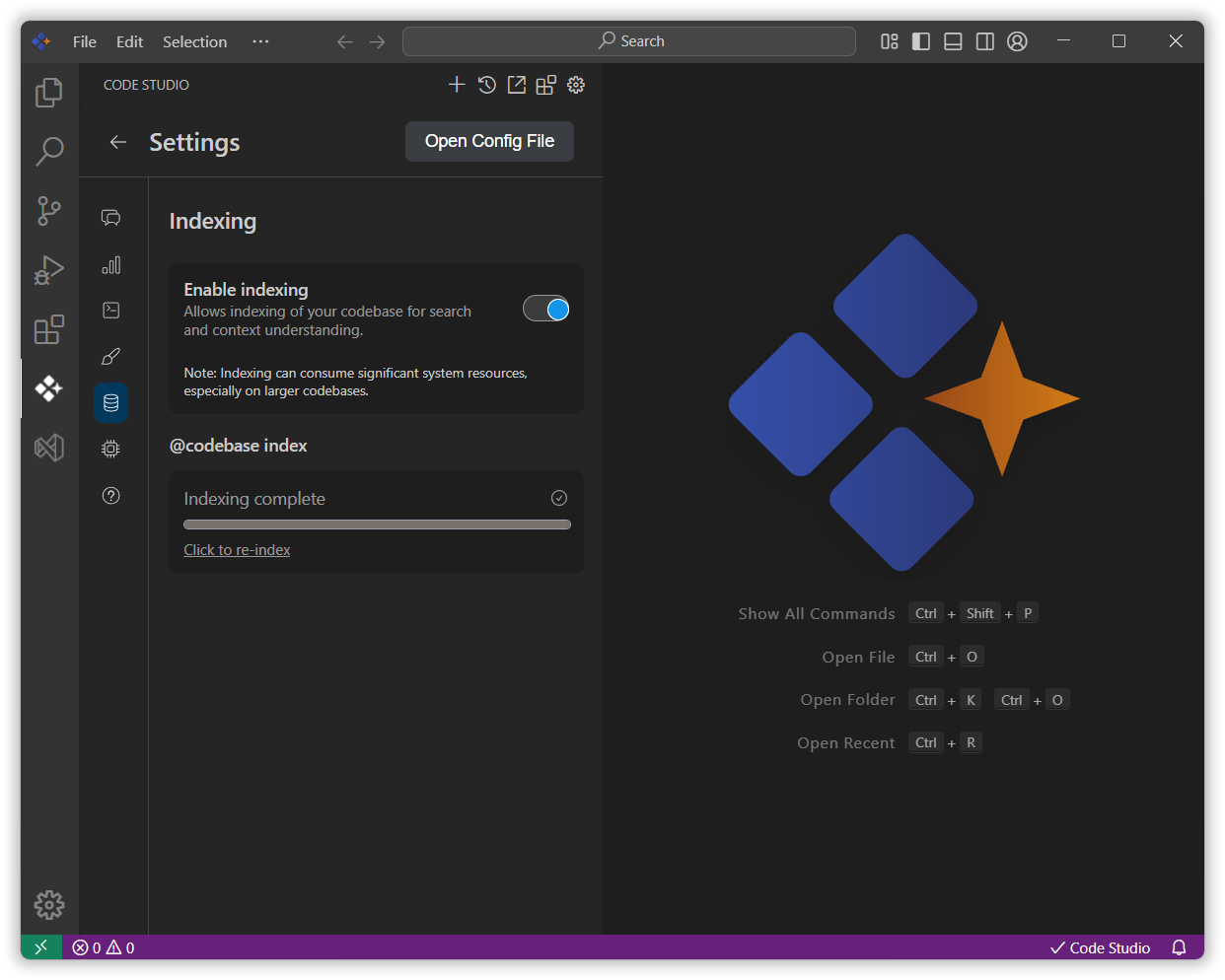Open the Indexing database settings tab
The width and height of the screenshot is (1225, 980).
click(111, 402)
